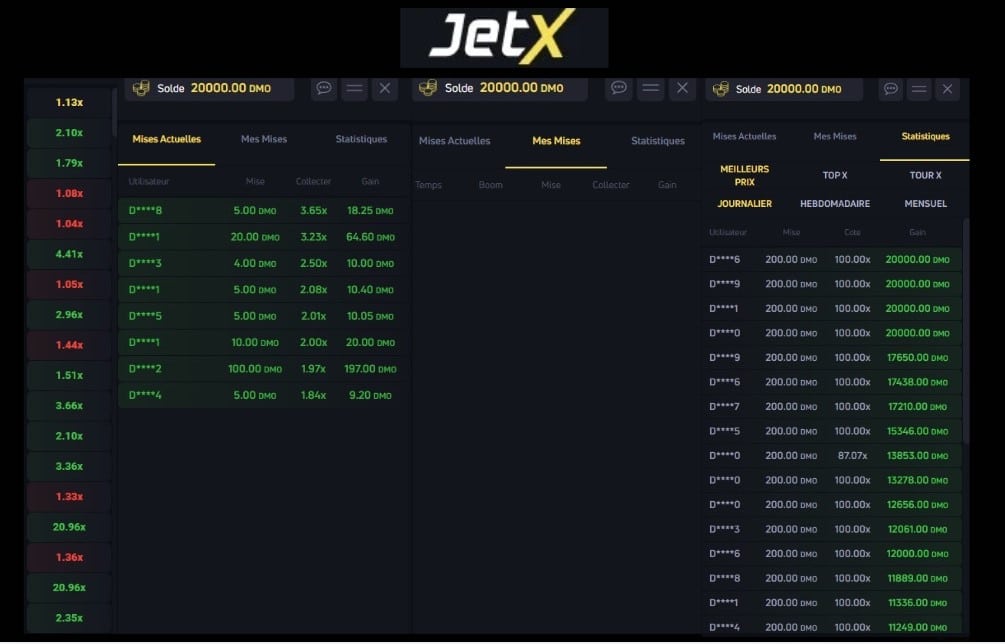
Task: Click the red 1.08x history multiplier
Action: 69,194
